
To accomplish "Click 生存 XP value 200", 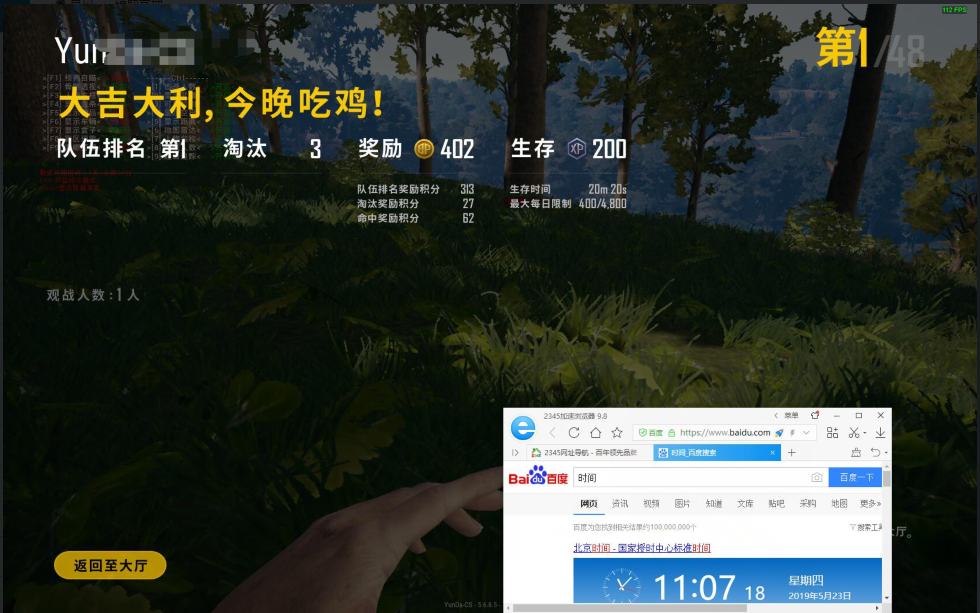I will tap(597, 149).
